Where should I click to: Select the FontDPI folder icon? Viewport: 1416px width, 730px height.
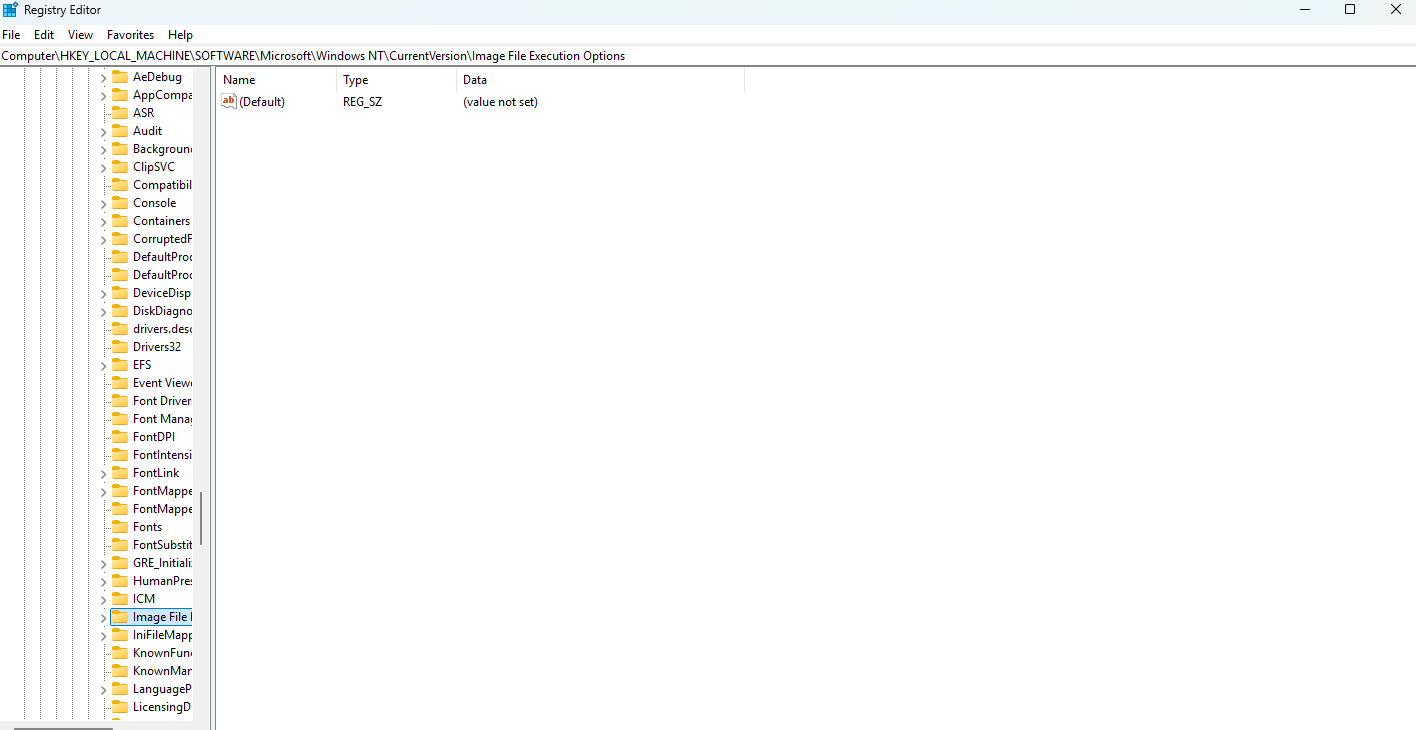click(120, 437)
